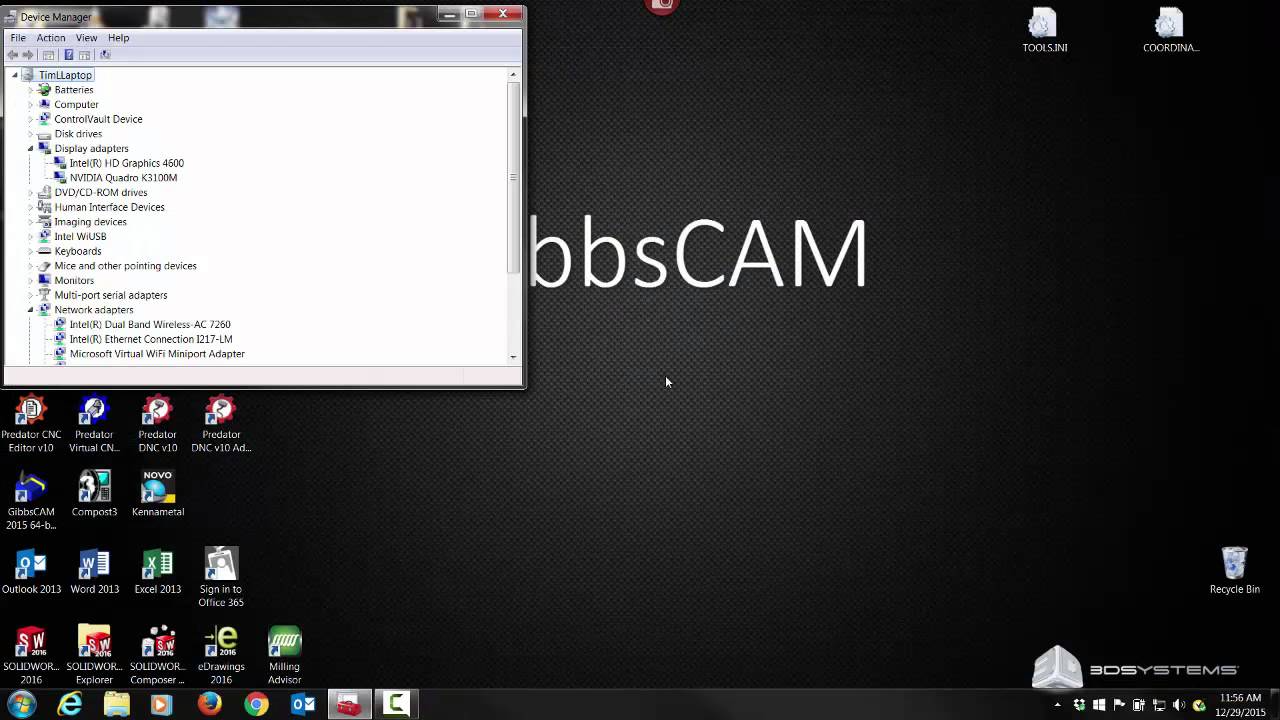Select the COORDINA... file on desktop
Screen dimensions: 1280x720
(x=1171, y=31)
